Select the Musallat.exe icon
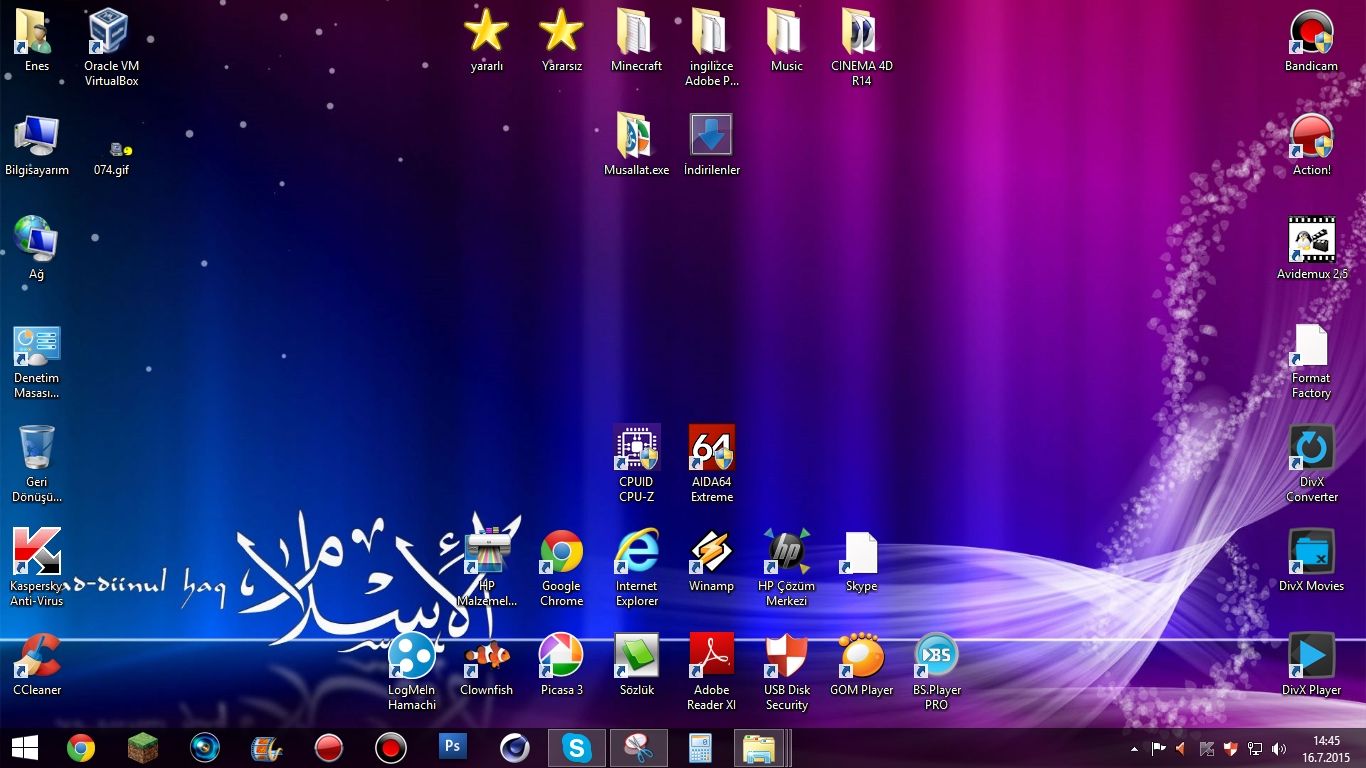This screenshot has height=768, width=1366. [x=636, y=145]
